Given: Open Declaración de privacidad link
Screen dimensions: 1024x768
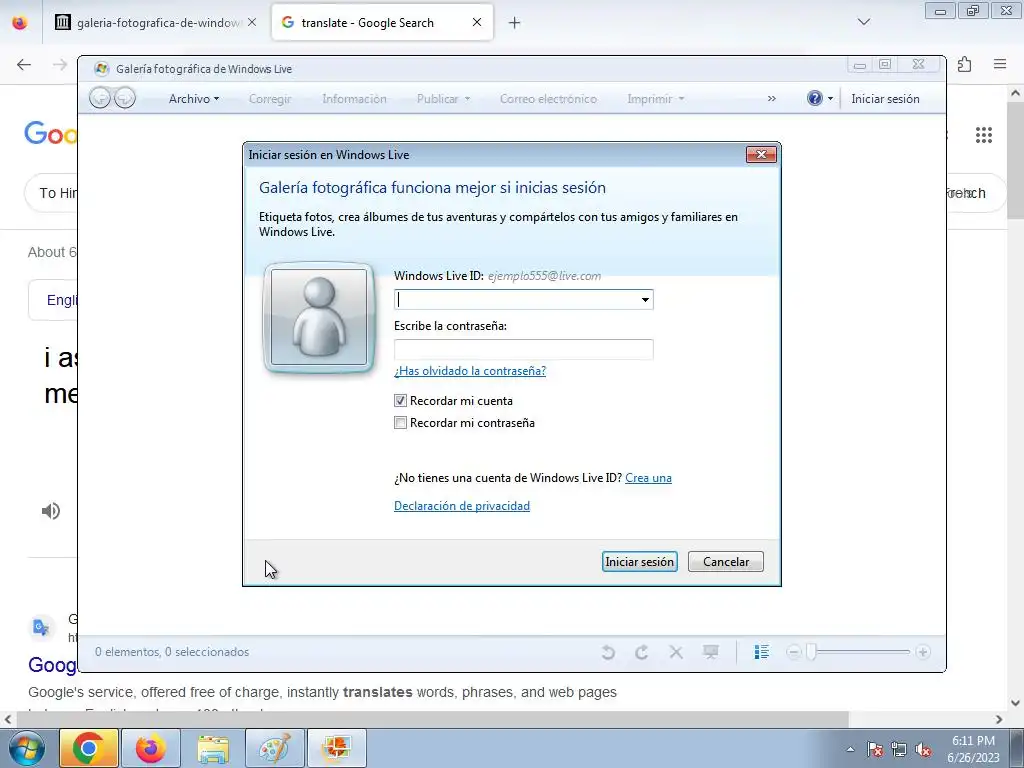Looking at the screenshot, I should 462,505.
